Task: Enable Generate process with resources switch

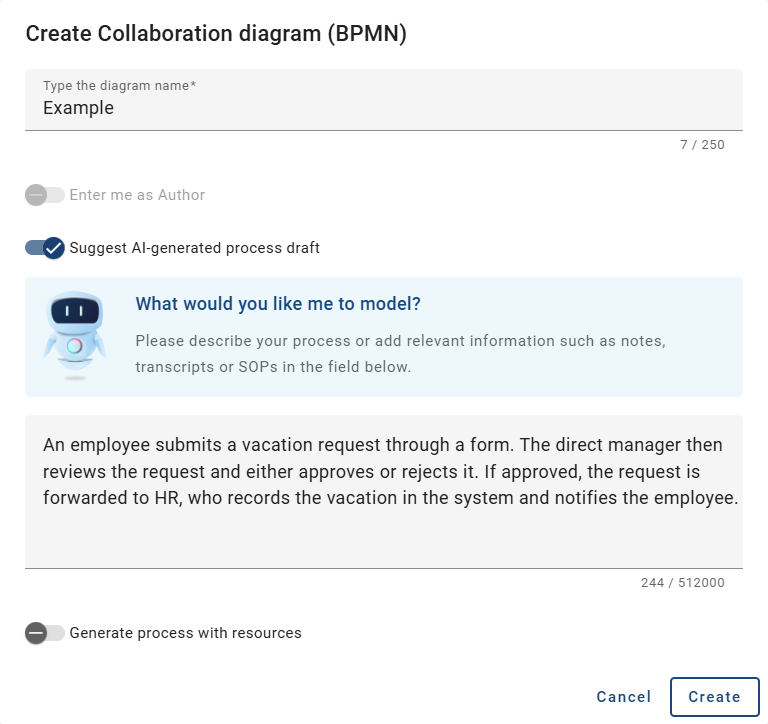Action: (x=45, y=633)
